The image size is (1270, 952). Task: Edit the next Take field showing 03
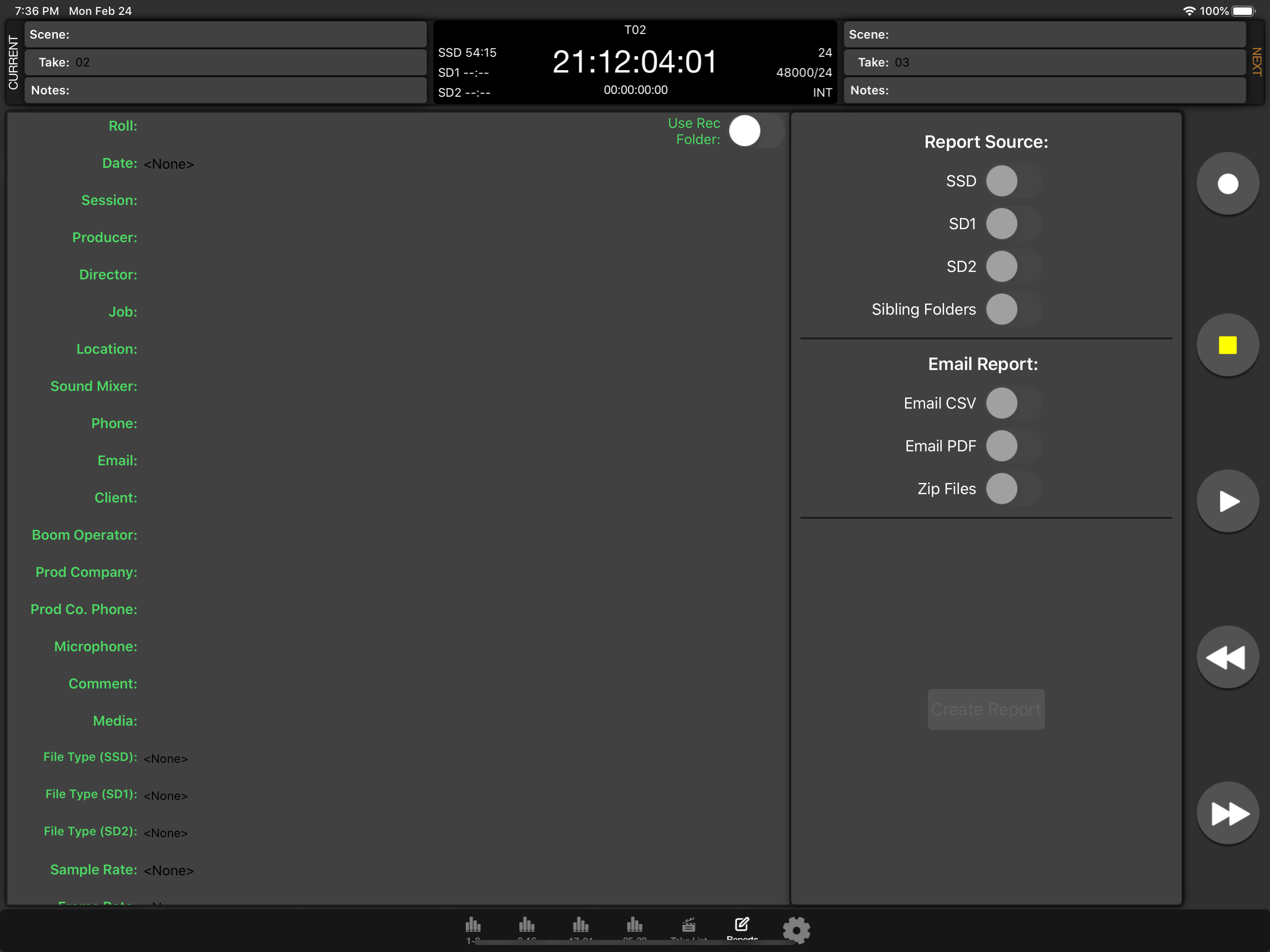coord(1045,62)
